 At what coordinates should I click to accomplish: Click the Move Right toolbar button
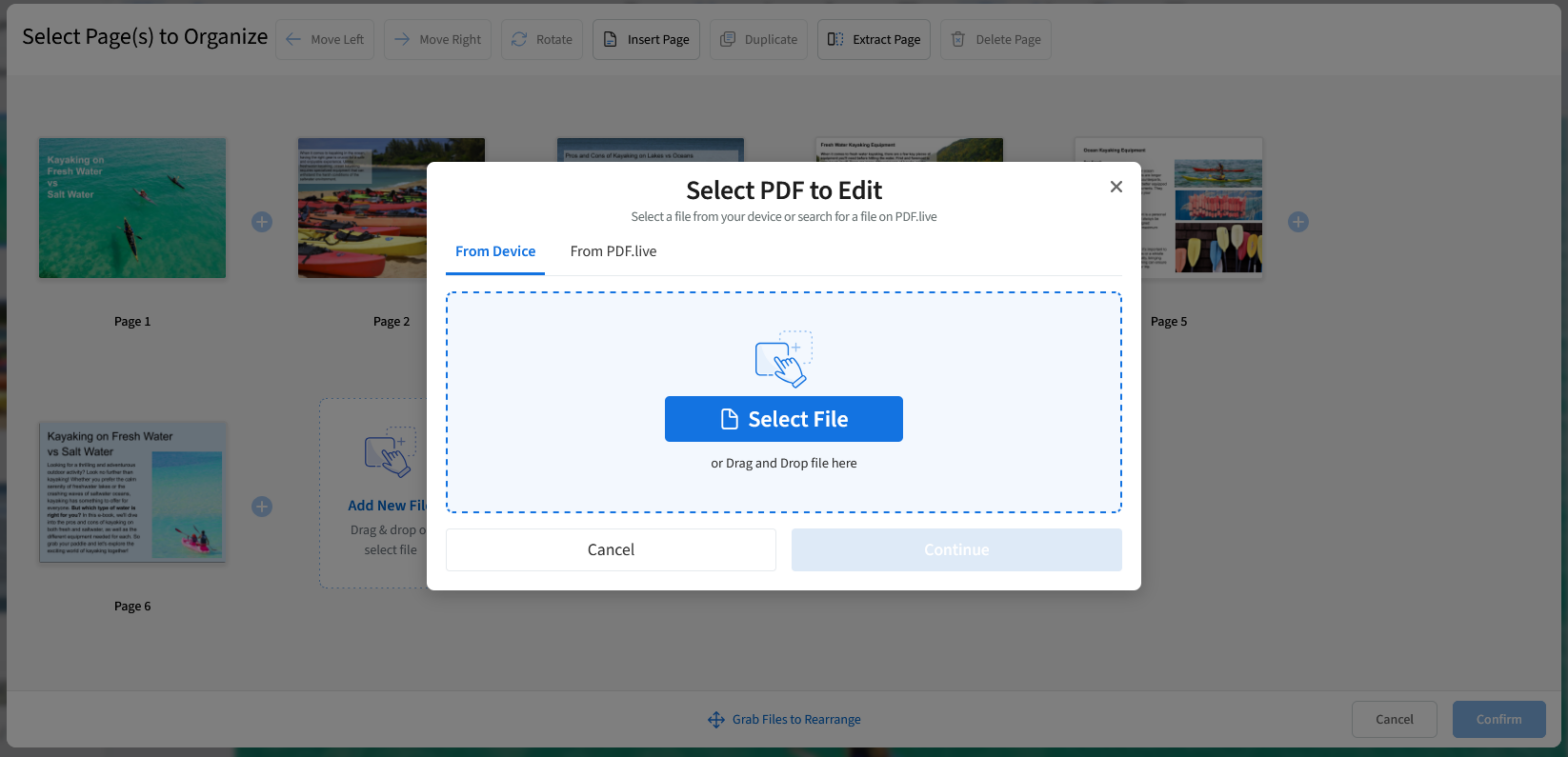click(x=438, y=40)
